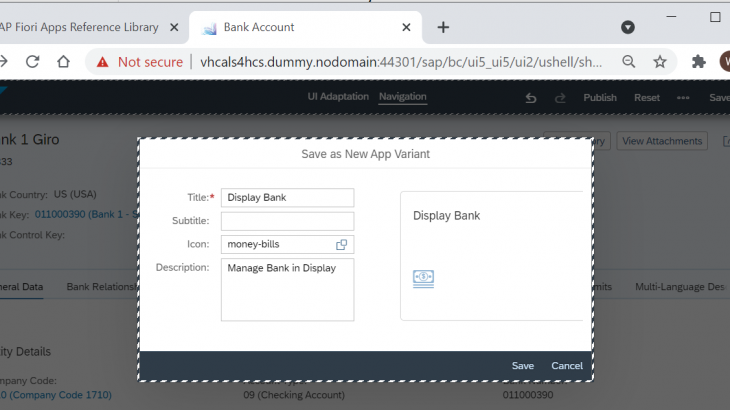Open the Bank Key 011000390 link
The image size is (730, 410).
point(87,215)
